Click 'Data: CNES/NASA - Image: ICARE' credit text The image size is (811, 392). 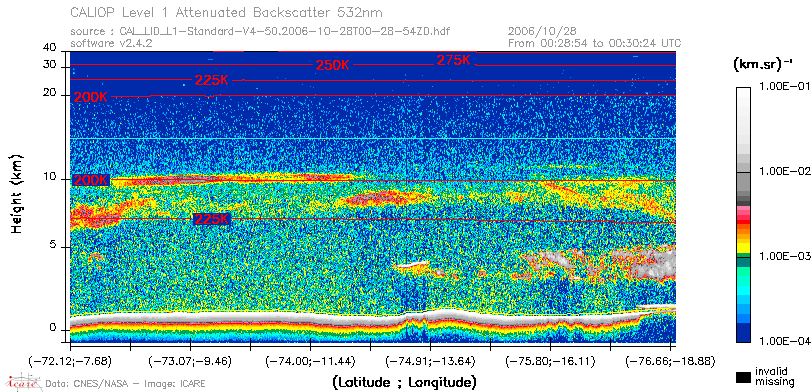(125, 384)
